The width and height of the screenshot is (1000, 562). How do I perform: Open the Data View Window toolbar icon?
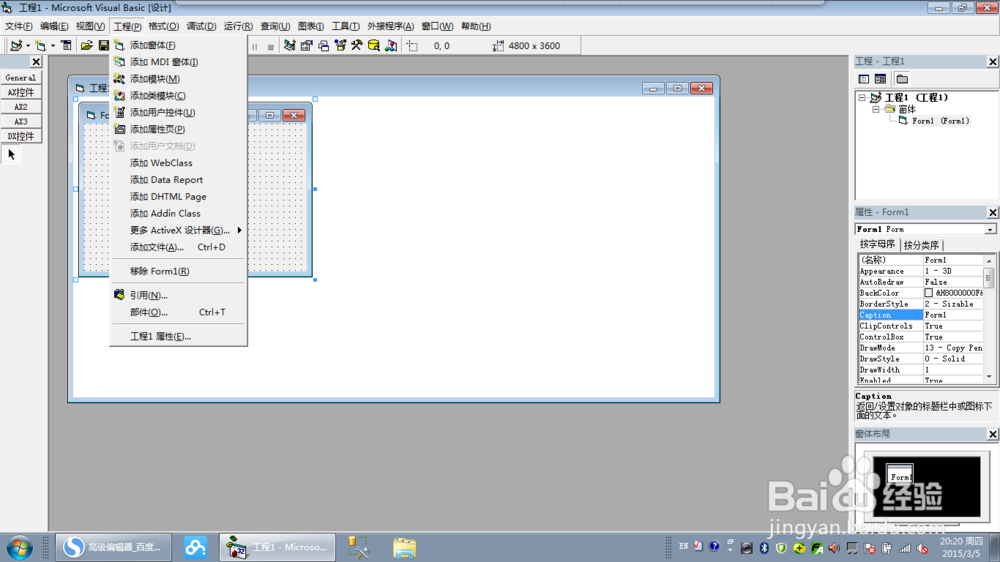[374, 45]
